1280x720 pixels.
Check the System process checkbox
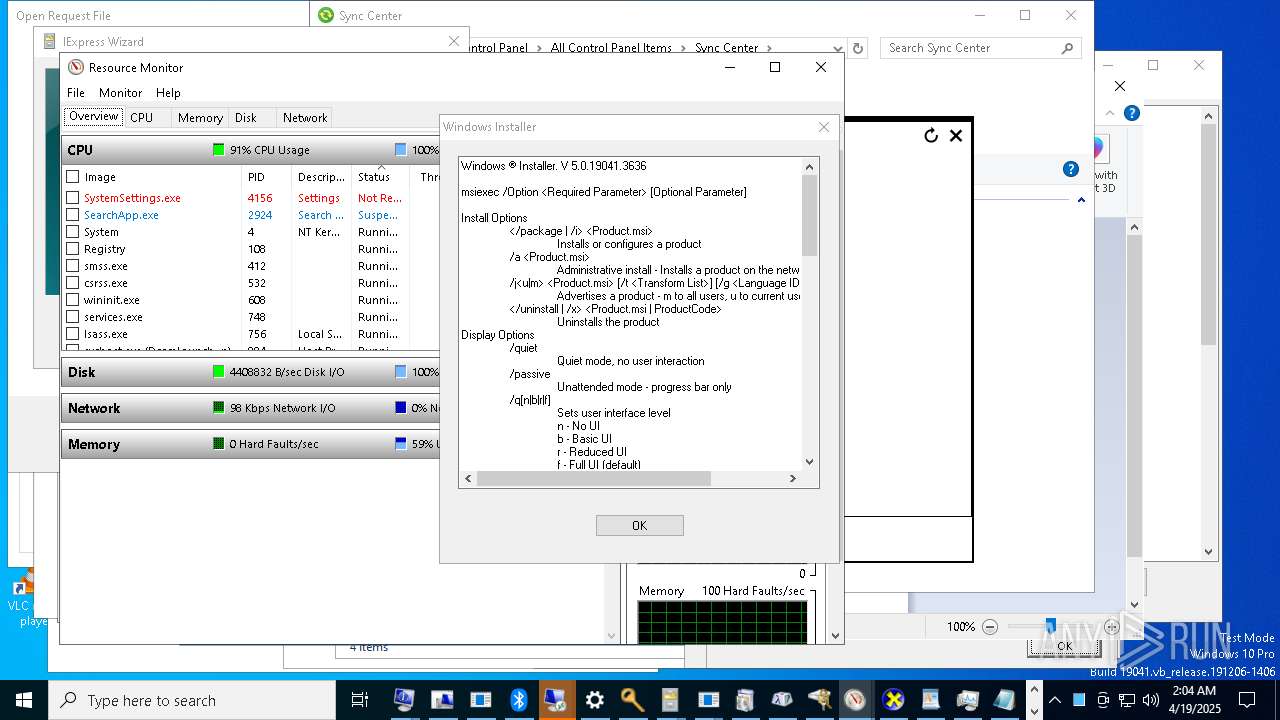point(72,232)
